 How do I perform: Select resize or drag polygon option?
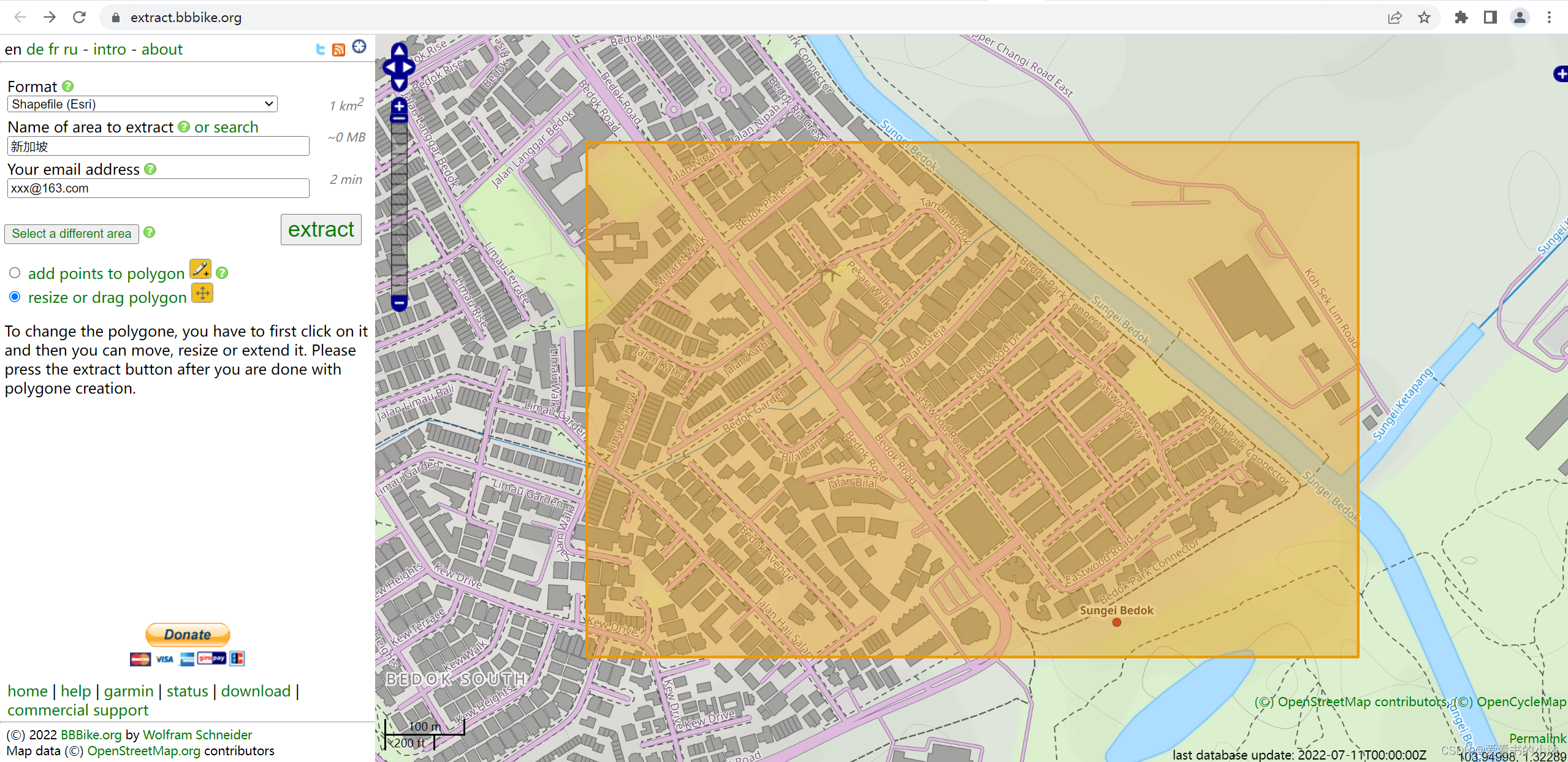click(15, 297)
